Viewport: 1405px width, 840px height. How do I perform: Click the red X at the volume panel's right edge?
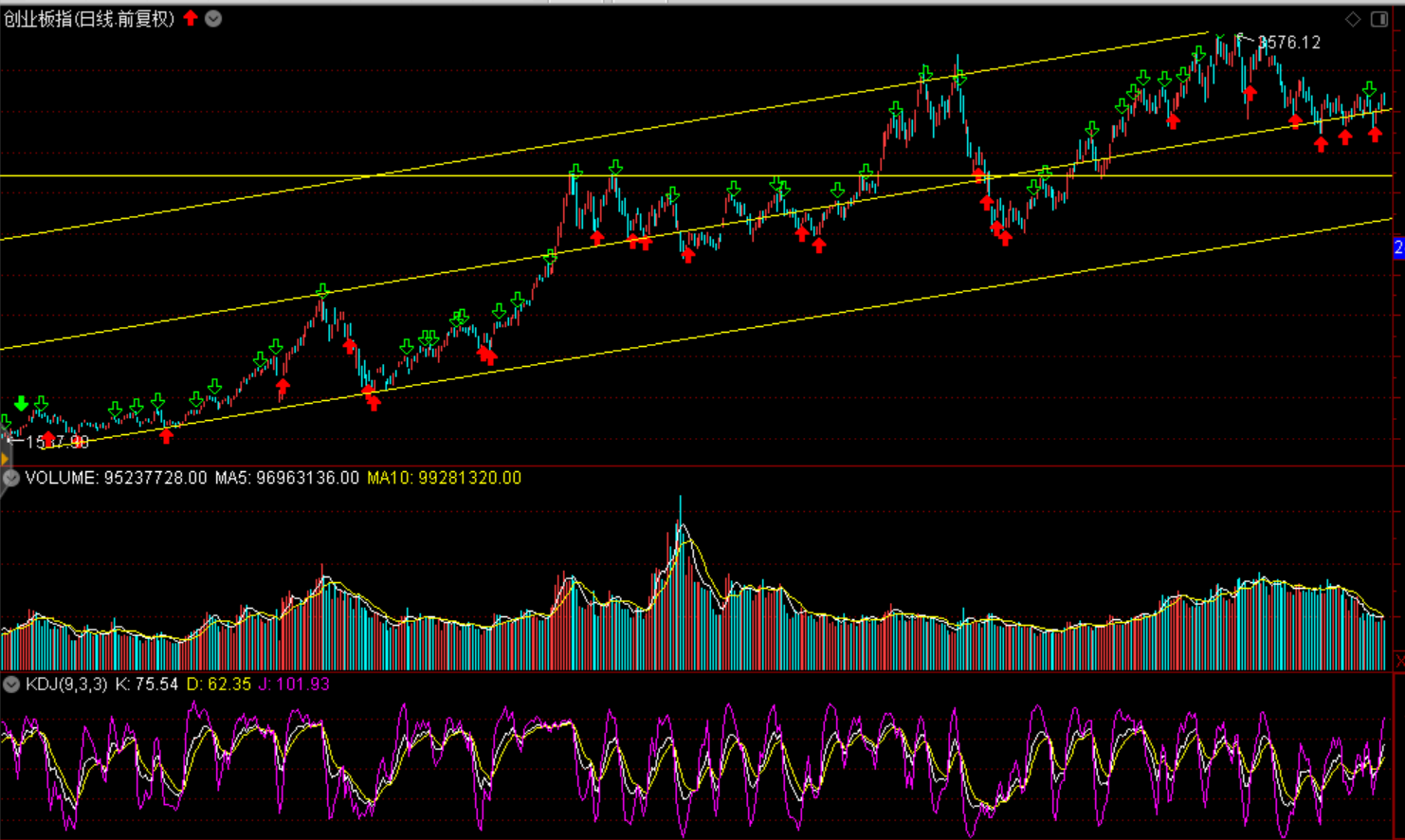click(1399, 659)
